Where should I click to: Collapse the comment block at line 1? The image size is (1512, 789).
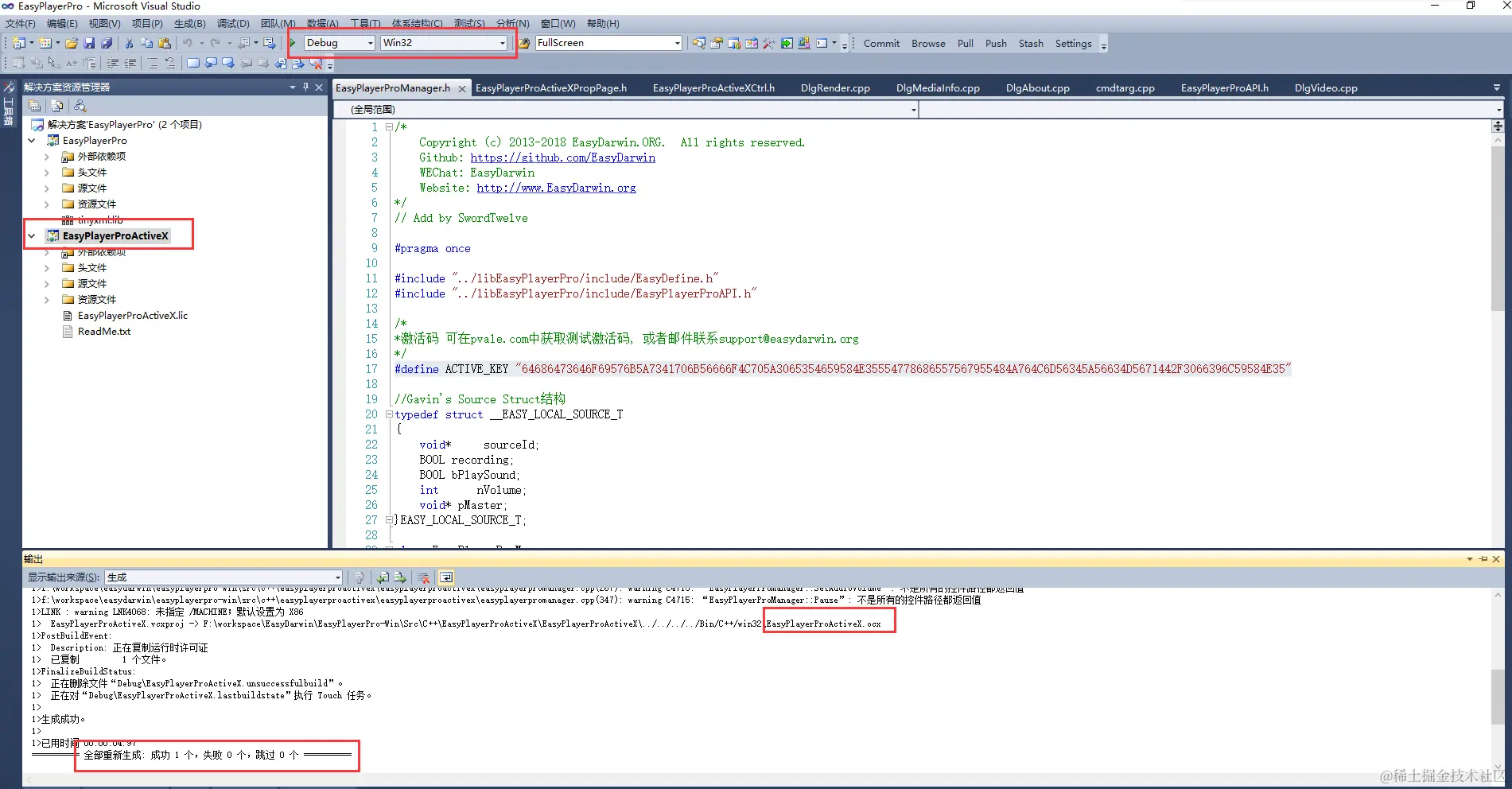(389, 127)
